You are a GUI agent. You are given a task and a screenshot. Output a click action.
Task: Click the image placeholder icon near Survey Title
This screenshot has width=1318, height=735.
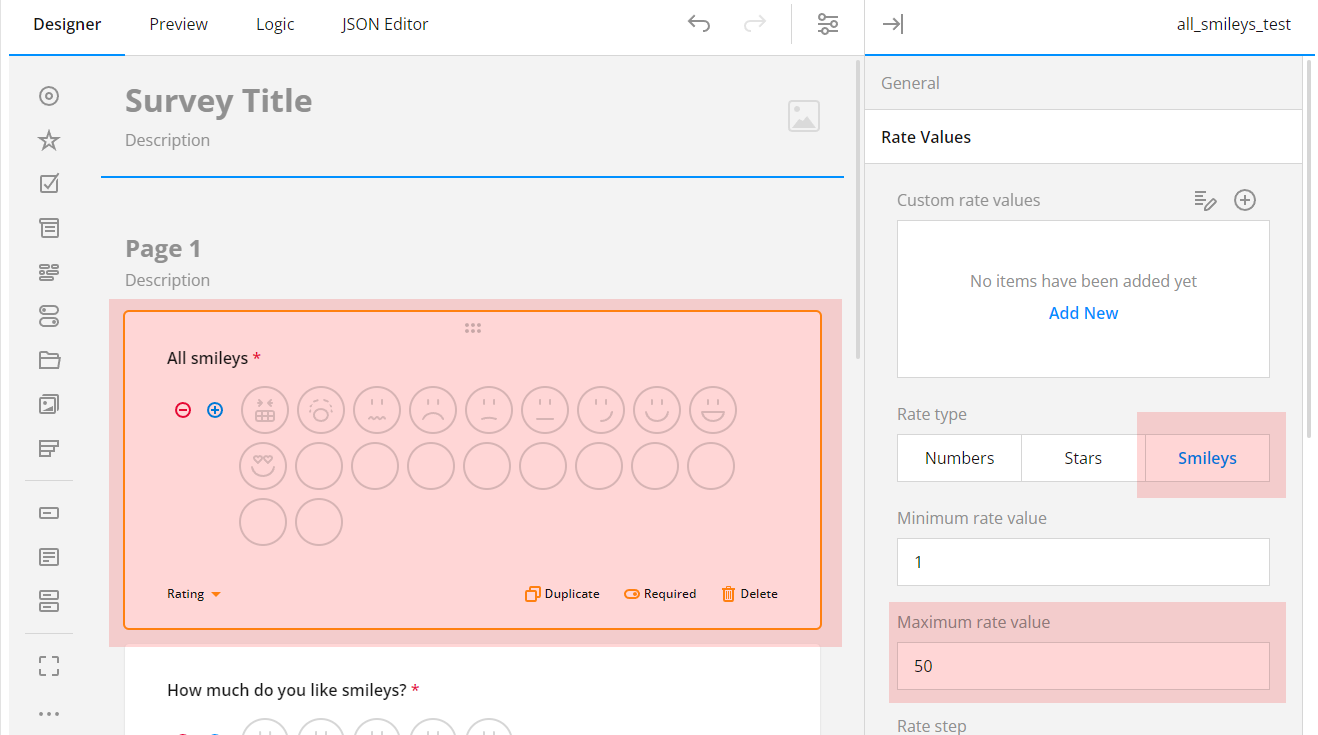click(x=804, y=117)
